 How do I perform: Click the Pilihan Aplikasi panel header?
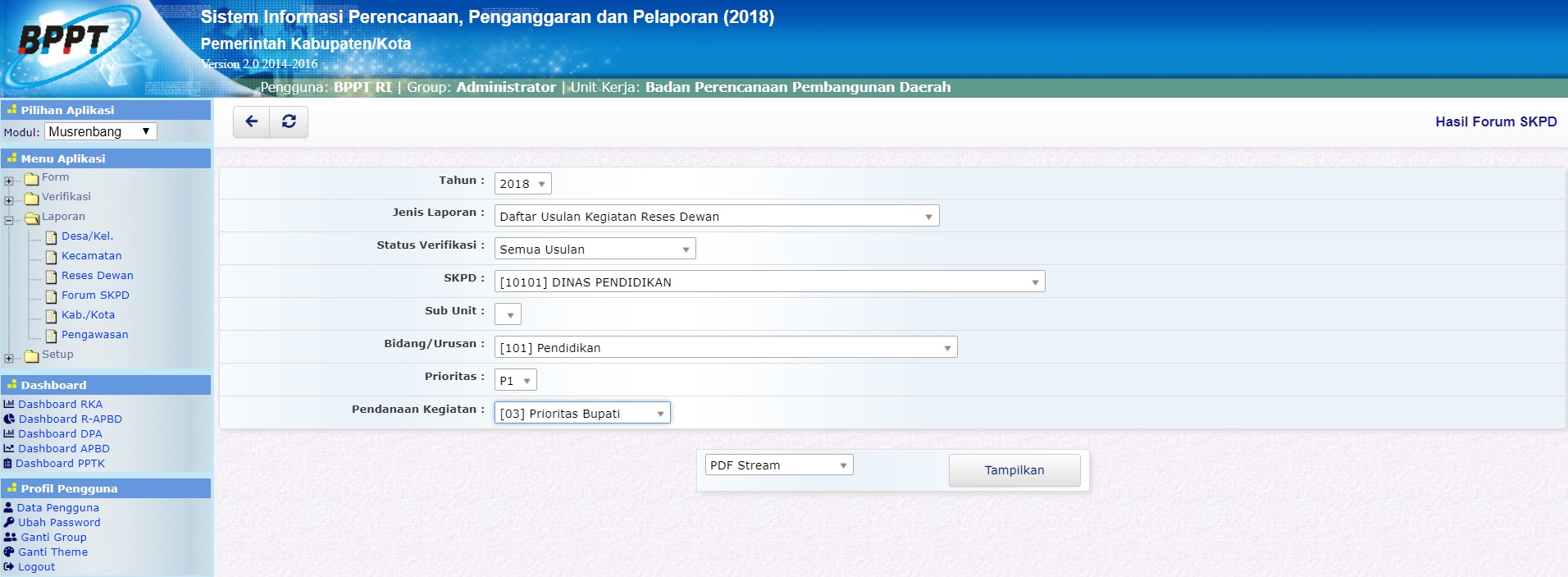tap(106, 110)
